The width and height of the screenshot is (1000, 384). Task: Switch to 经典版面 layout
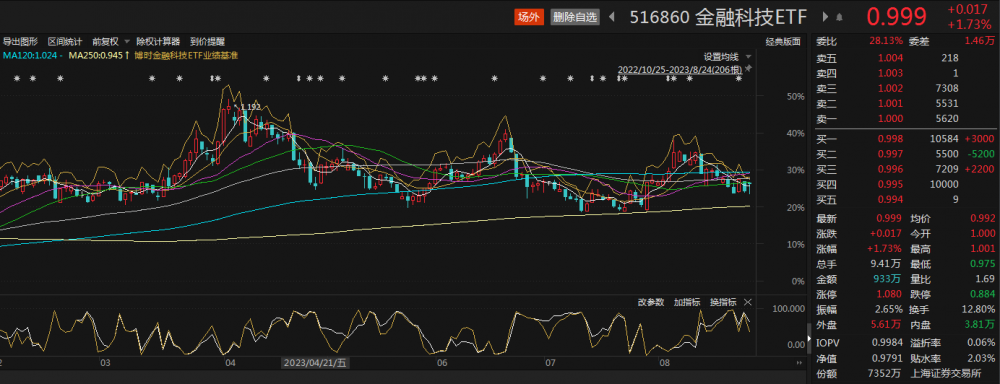coord(783,41)
